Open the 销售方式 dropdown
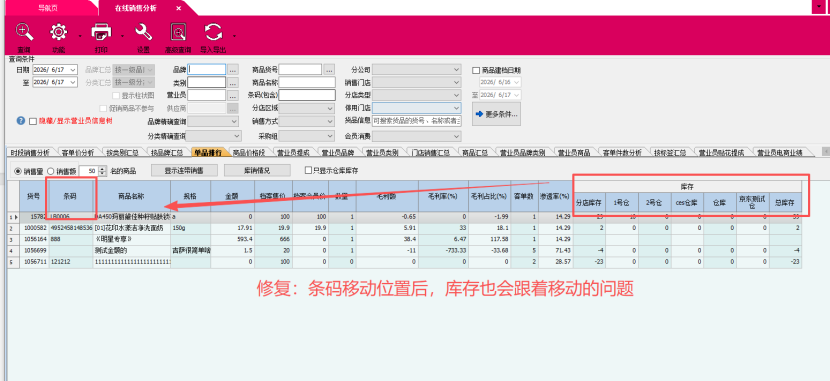This screenshot has width=830, height=381. click(x=329, y=121)
